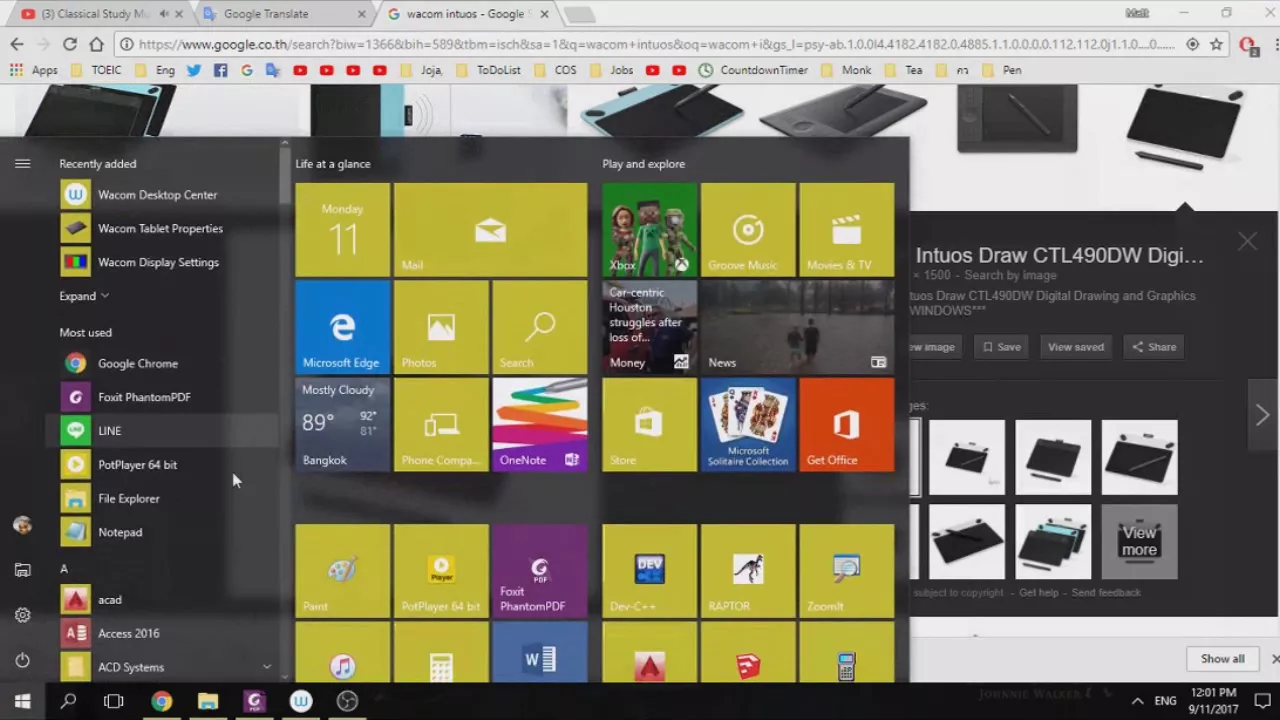Open the Microsoft Edge tile
Screen dimensions: 1280x720
[x=343, y=326]
